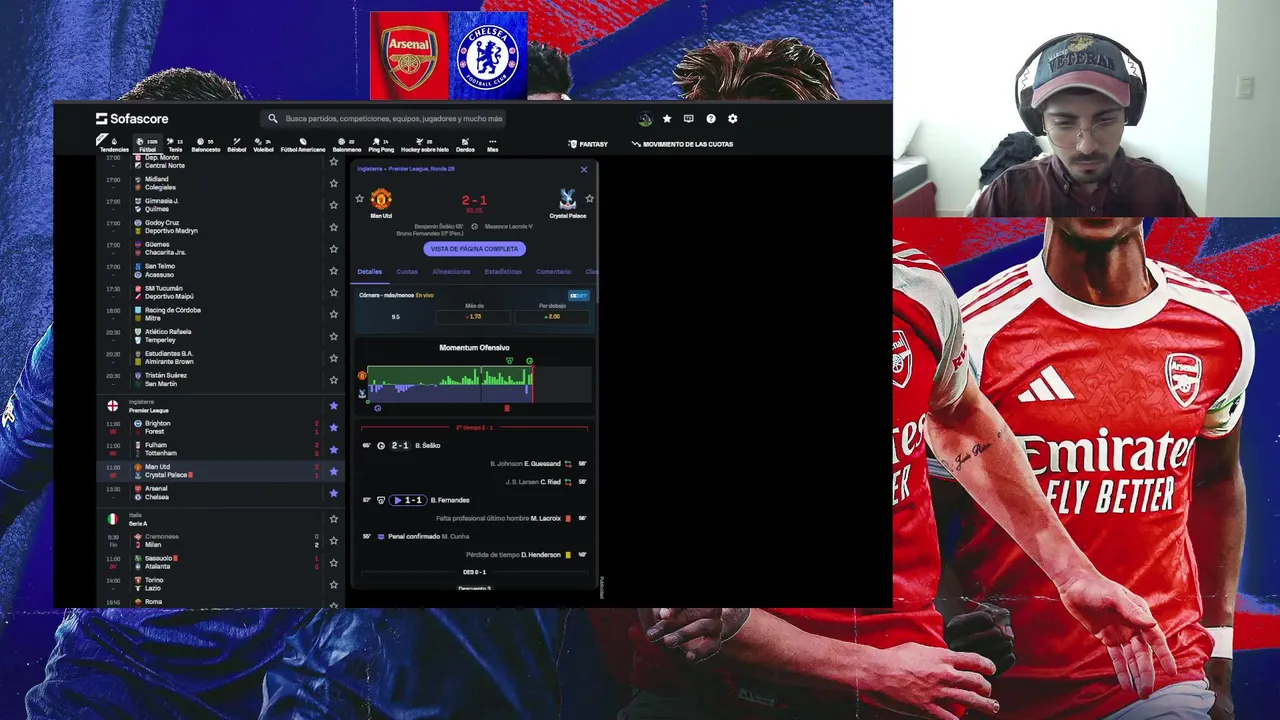Select the Balonmano sport tab
Viewport: 1280px width, 720px height.
click(x=347, y=145)
